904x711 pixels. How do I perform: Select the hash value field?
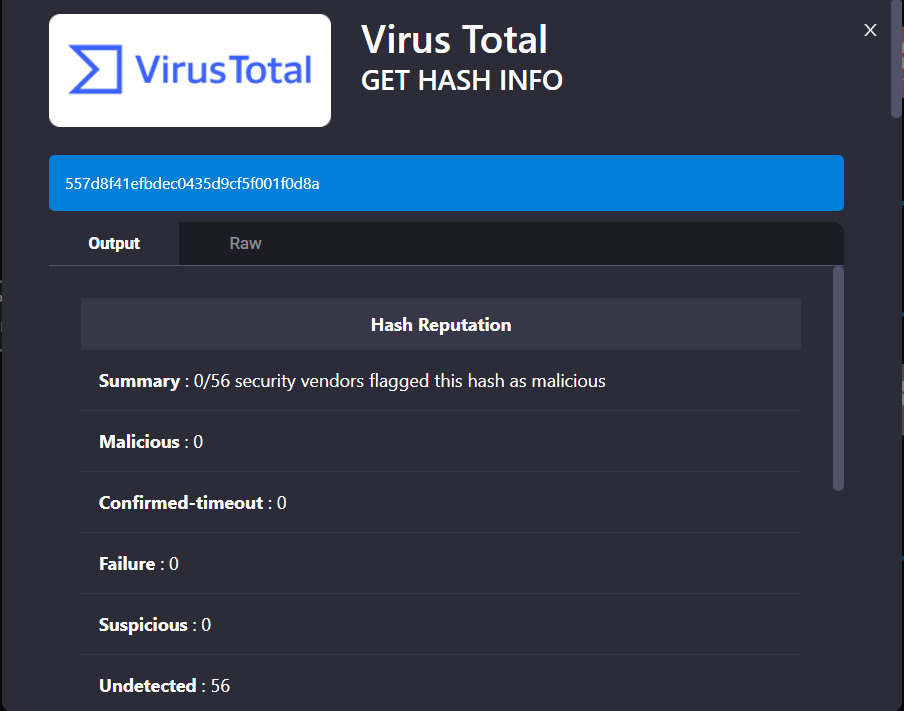click(446, 183)
